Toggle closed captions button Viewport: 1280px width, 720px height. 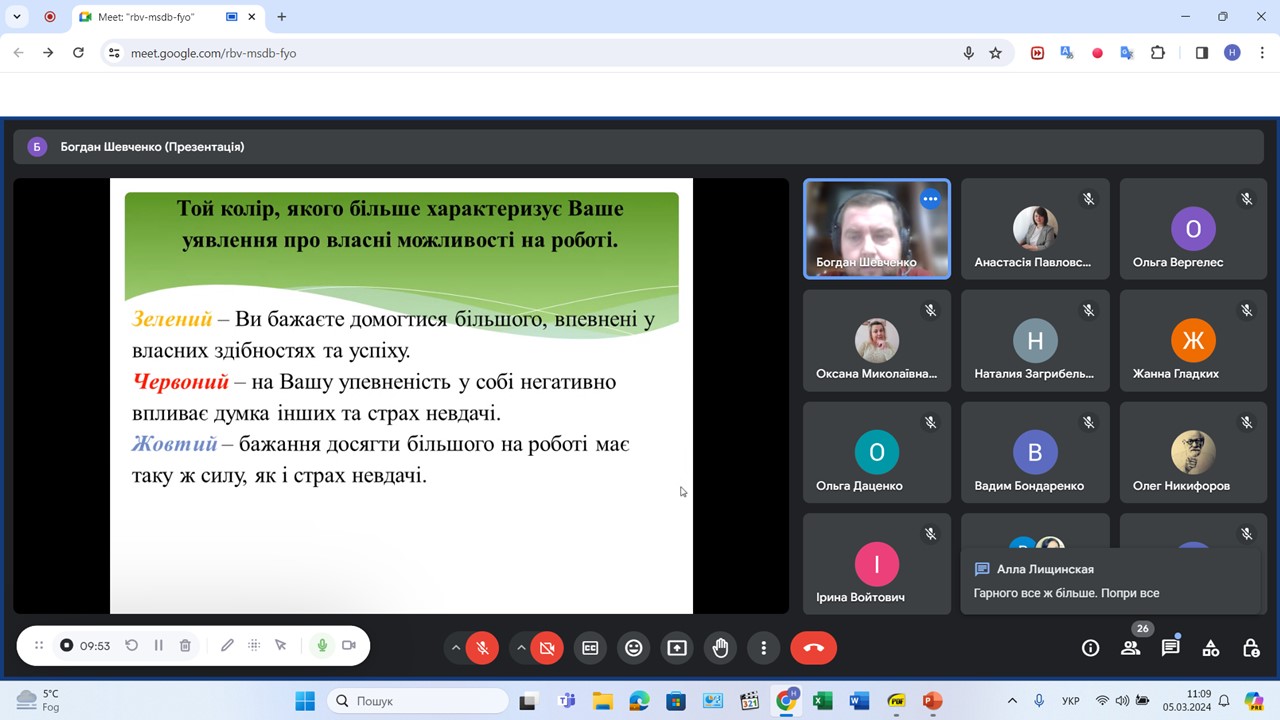[590, 648]
